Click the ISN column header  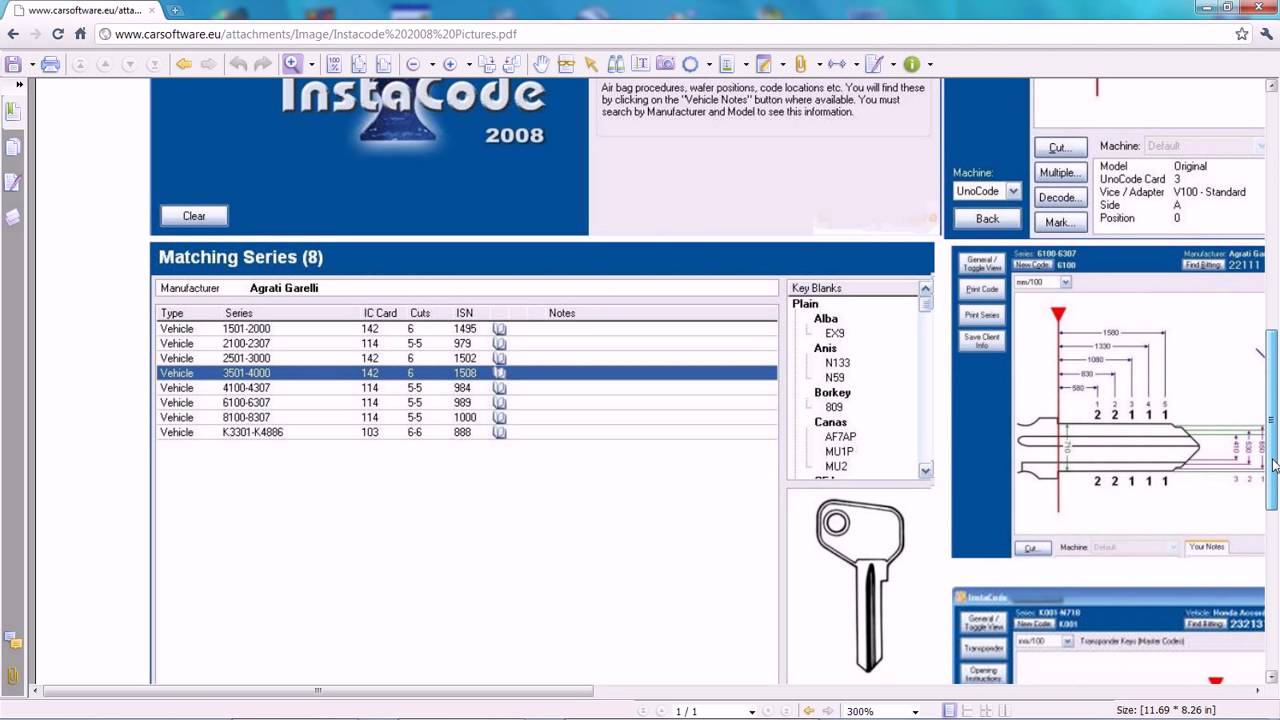[464, 313]
